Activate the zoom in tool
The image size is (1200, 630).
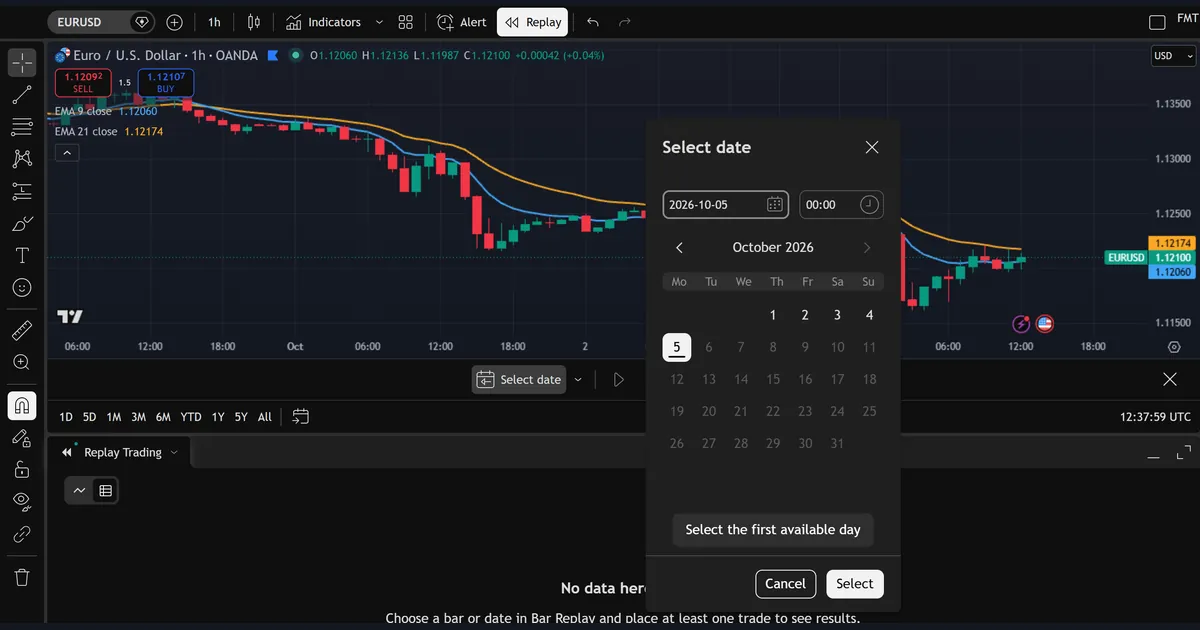point(22,362)
